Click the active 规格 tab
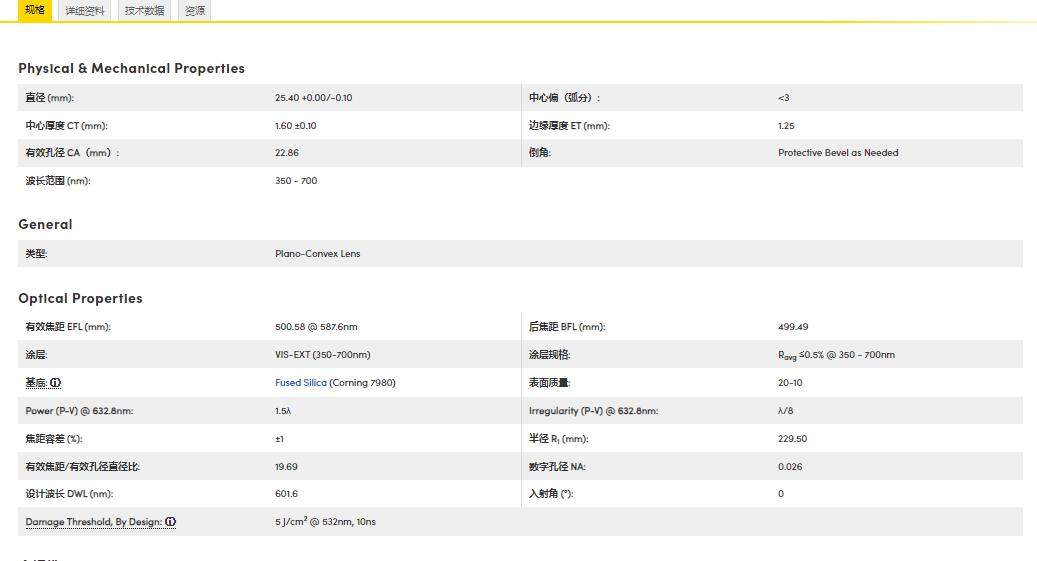The image size is (1037, 561). pyautogui.click(x=35, y=10)
